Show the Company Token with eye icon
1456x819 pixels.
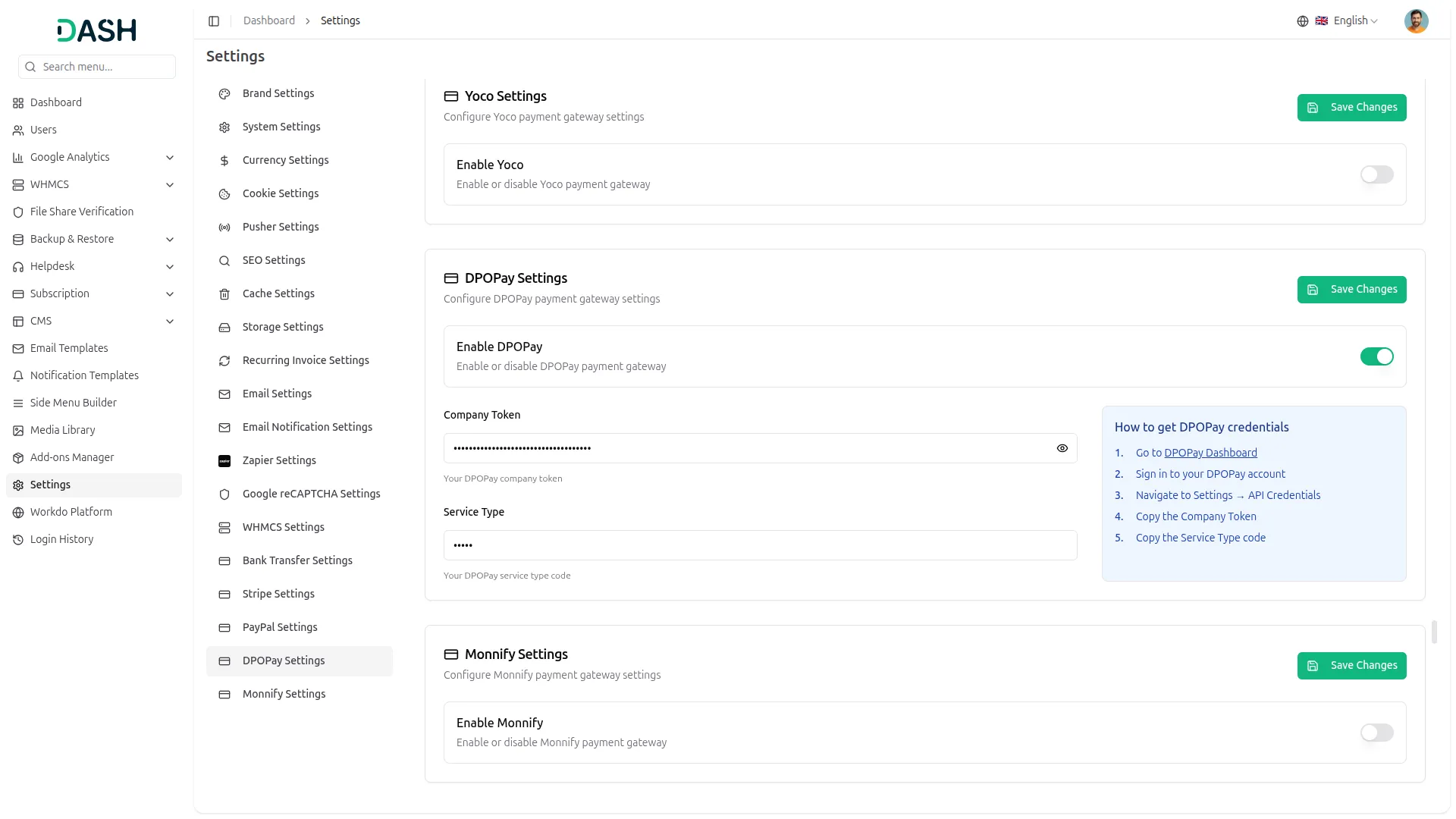tap(1062, 448)
